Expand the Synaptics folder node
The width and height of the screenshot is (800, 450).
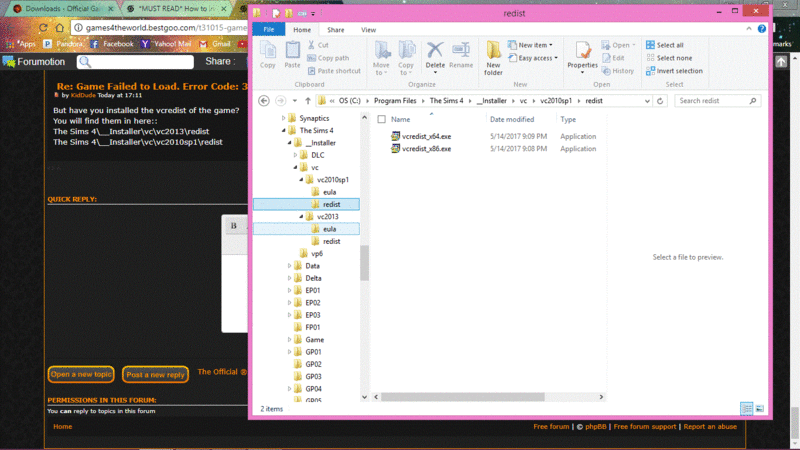284,118
